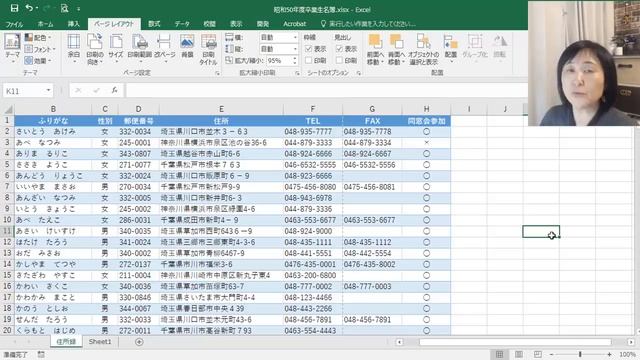The height and width of the screenshot is (360, 640).
Task: Open the ファイル (File) tab
Action: (x=14, y=24)
